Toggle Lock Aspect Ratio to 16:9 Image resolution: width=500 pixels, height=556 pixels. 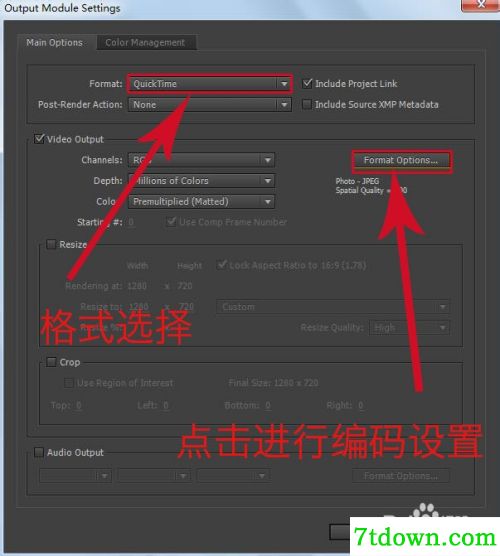(222, 265)
